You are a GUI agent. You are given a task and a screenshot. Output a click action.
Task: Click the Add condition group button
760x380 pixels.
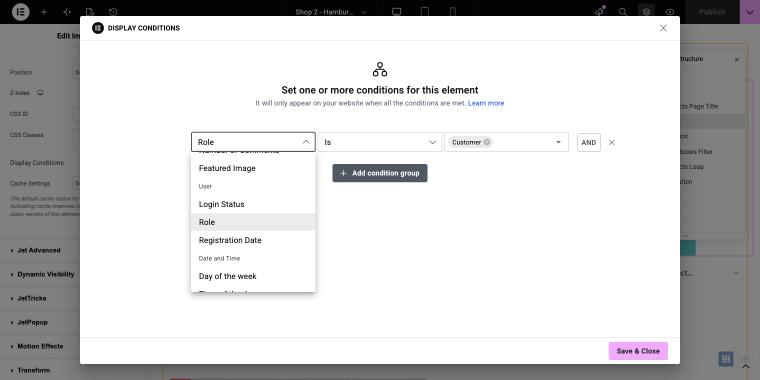click(380, 173)
